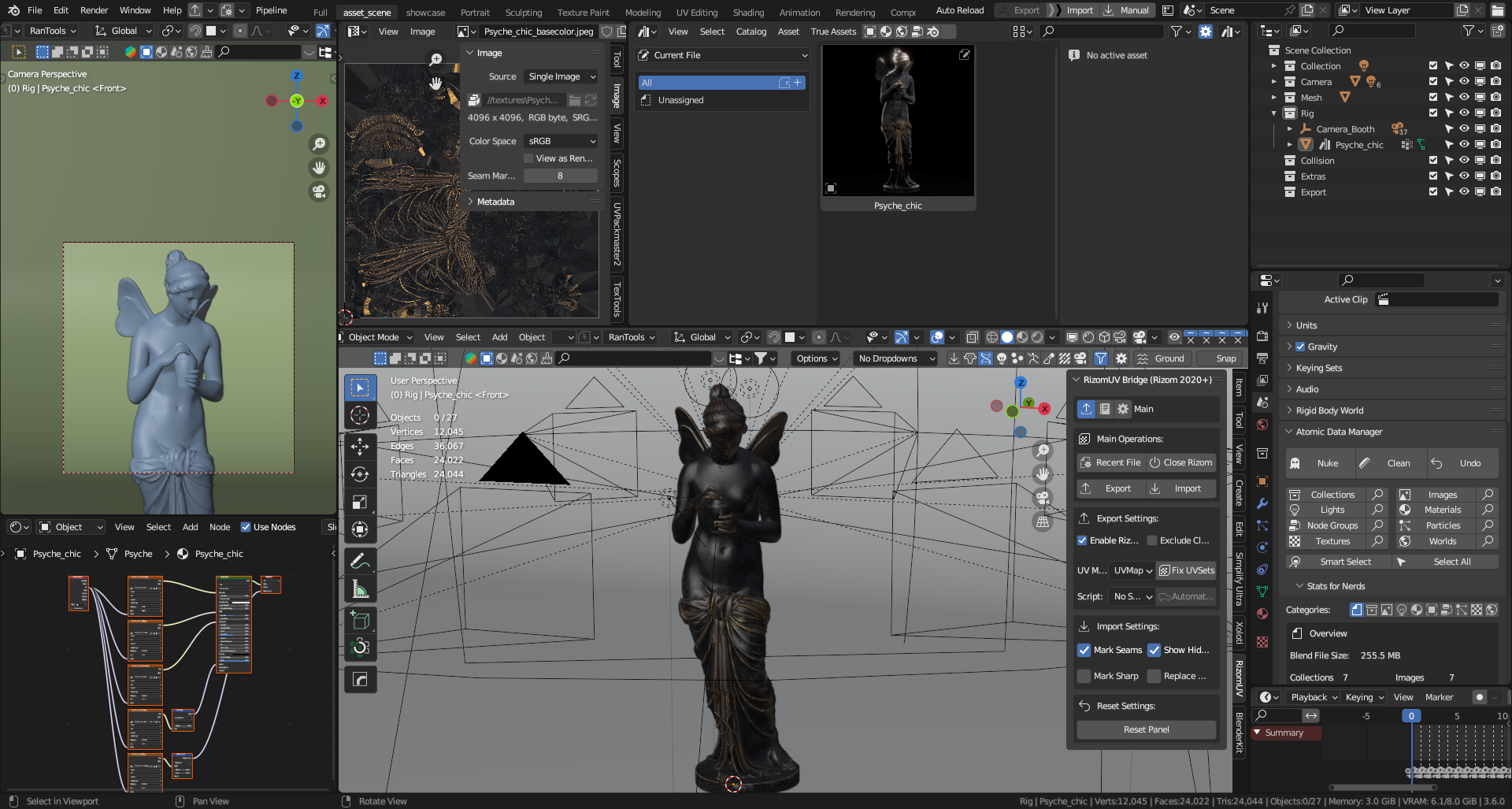Screen dimensions: 1512x809
Task: Toggle Use Nodes checkbox in shader editor
Action: pyautogui.click(x=246, y=527)
